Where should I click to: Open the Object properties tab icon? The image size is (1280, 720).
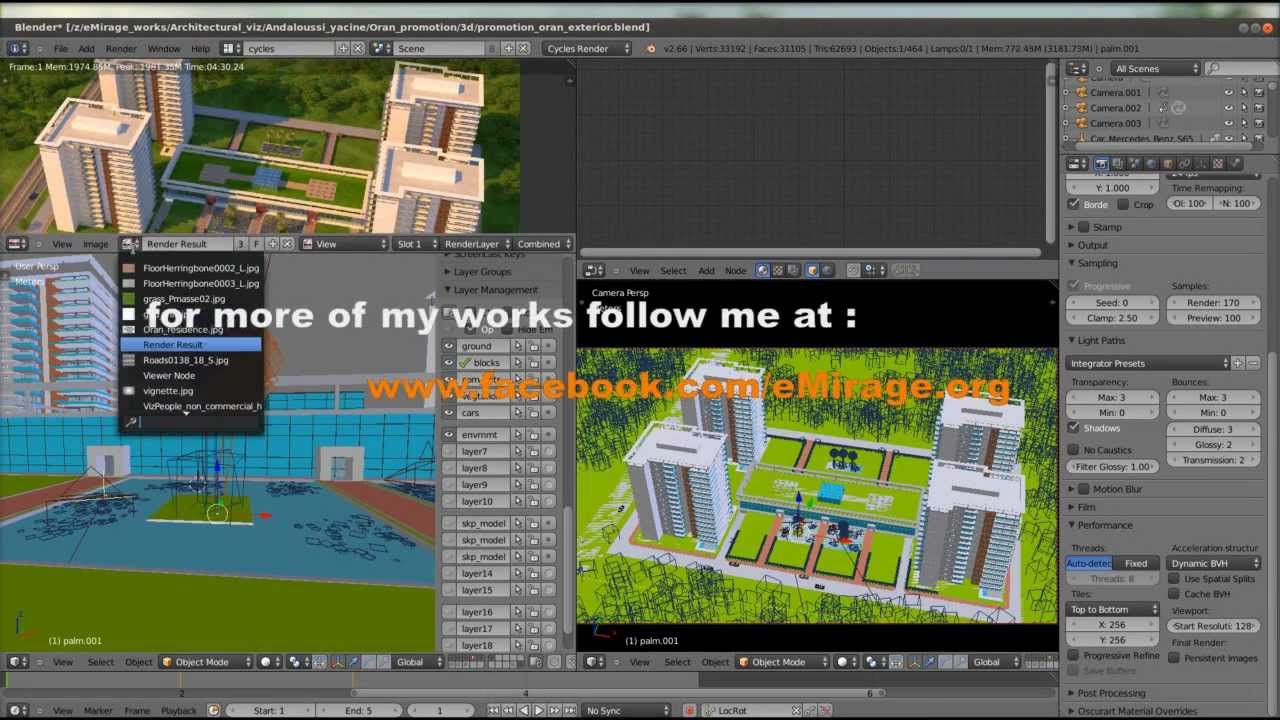click(1168, 163)
